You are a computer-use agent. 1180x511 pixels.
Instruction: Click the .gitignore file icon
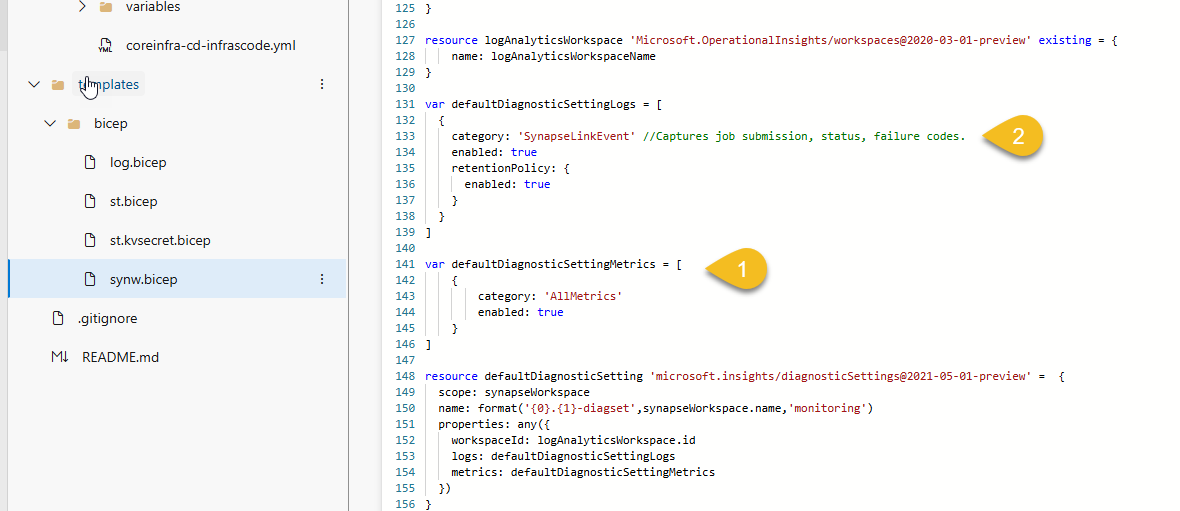click(x=58, y=318)
